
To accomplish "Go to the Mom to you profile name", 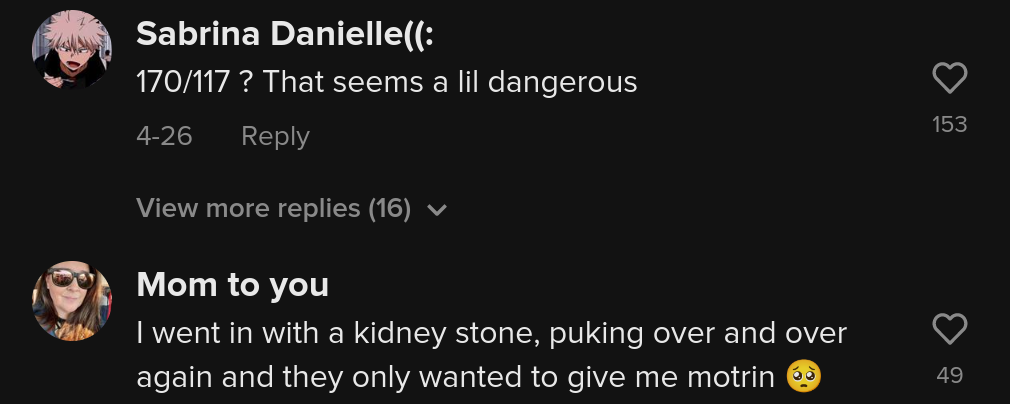I will click(232, 285).
